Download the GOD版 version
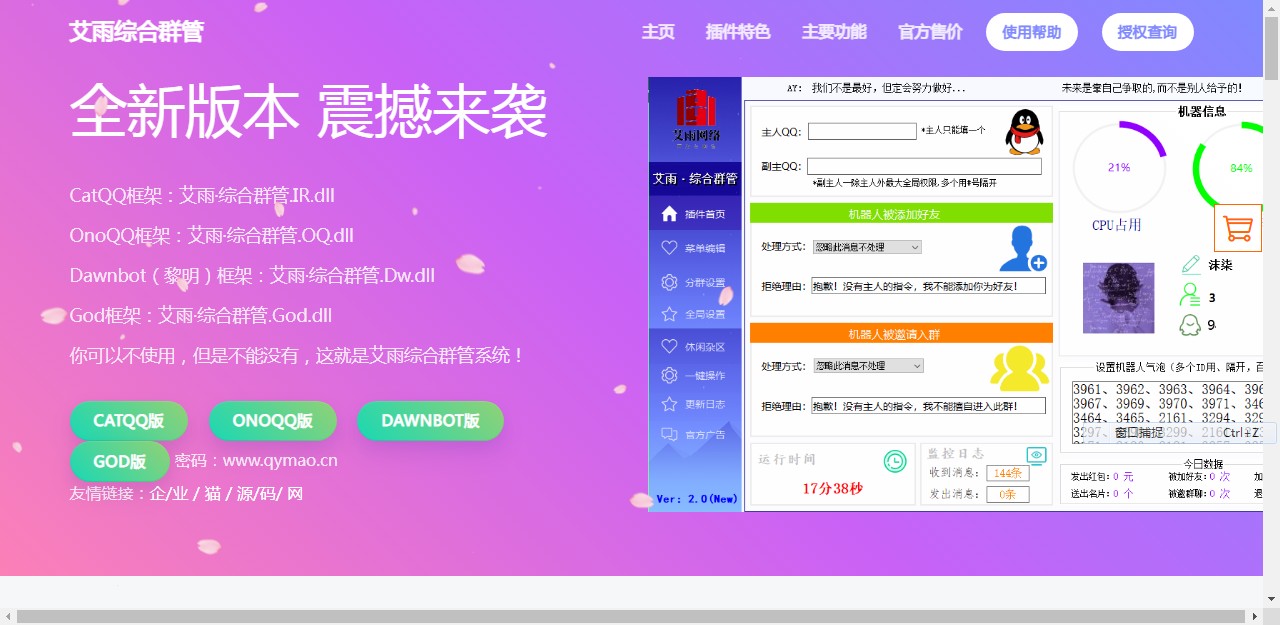Image resolution: width=1280 pixels, height=625 pixels. tap(120, 461)
